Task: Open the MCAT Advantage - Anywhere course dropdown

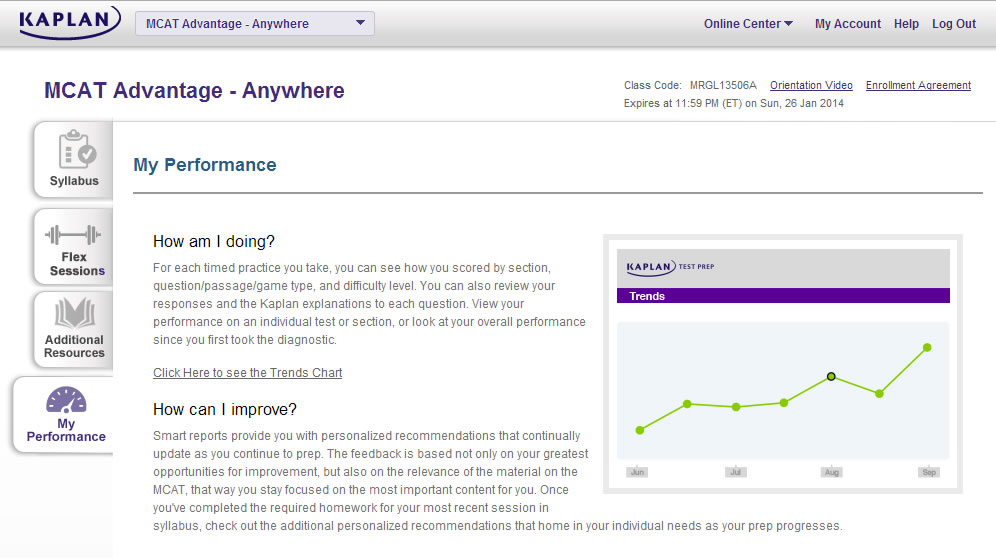Action: [x=255, y=24]
